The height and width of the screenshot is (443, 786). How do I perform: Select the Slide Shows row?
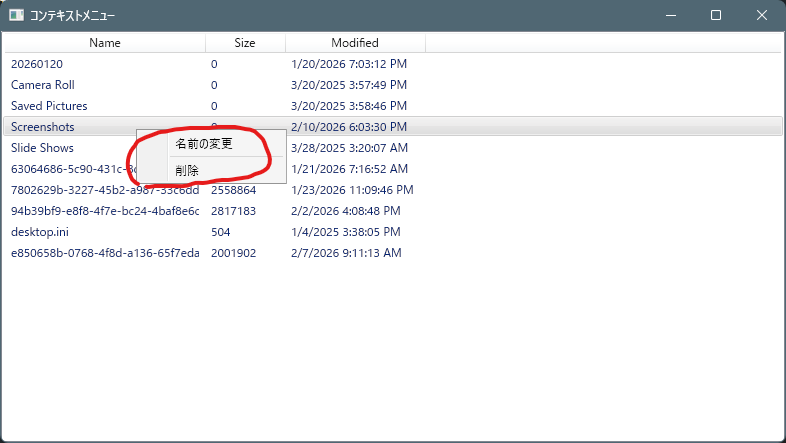42,148
